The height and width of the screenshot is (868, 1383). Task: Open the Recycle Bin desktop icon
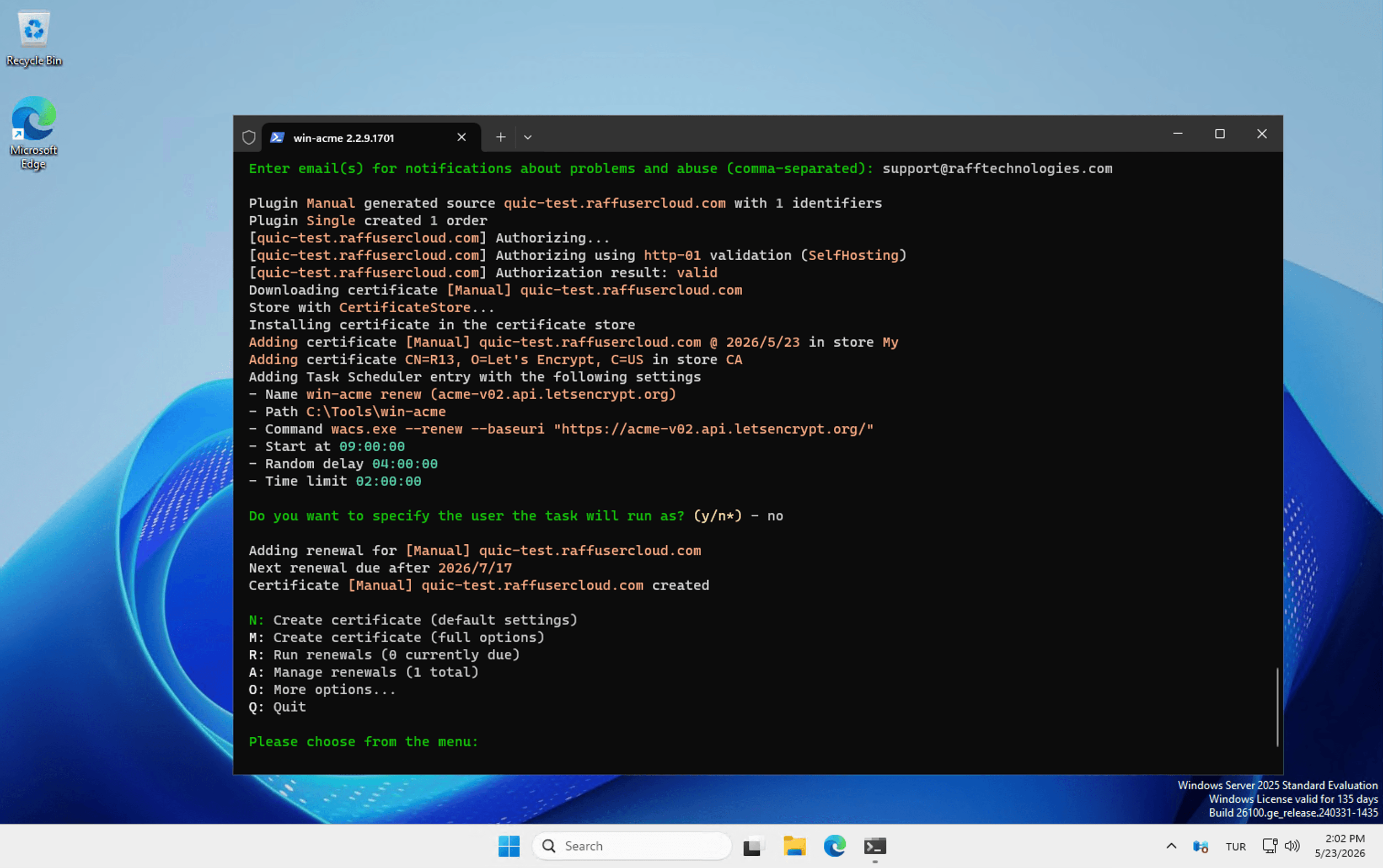pyautogui.click(x=34, y=38)
